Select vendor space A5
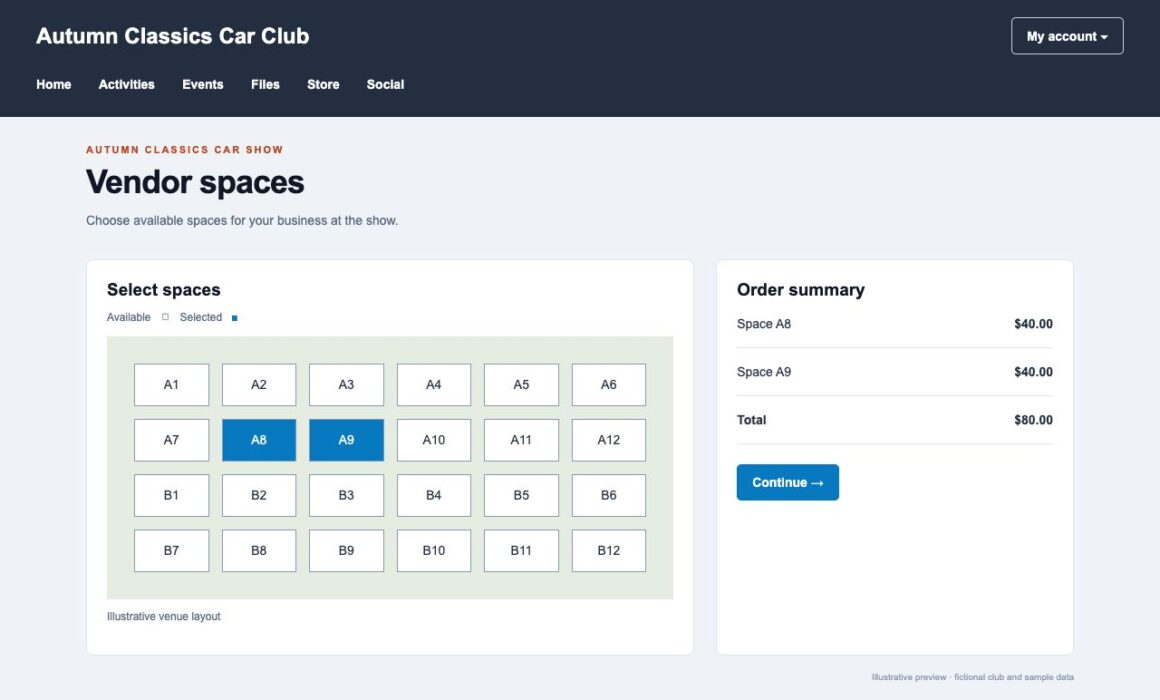Screen dimensions: 1160x700 522,385
